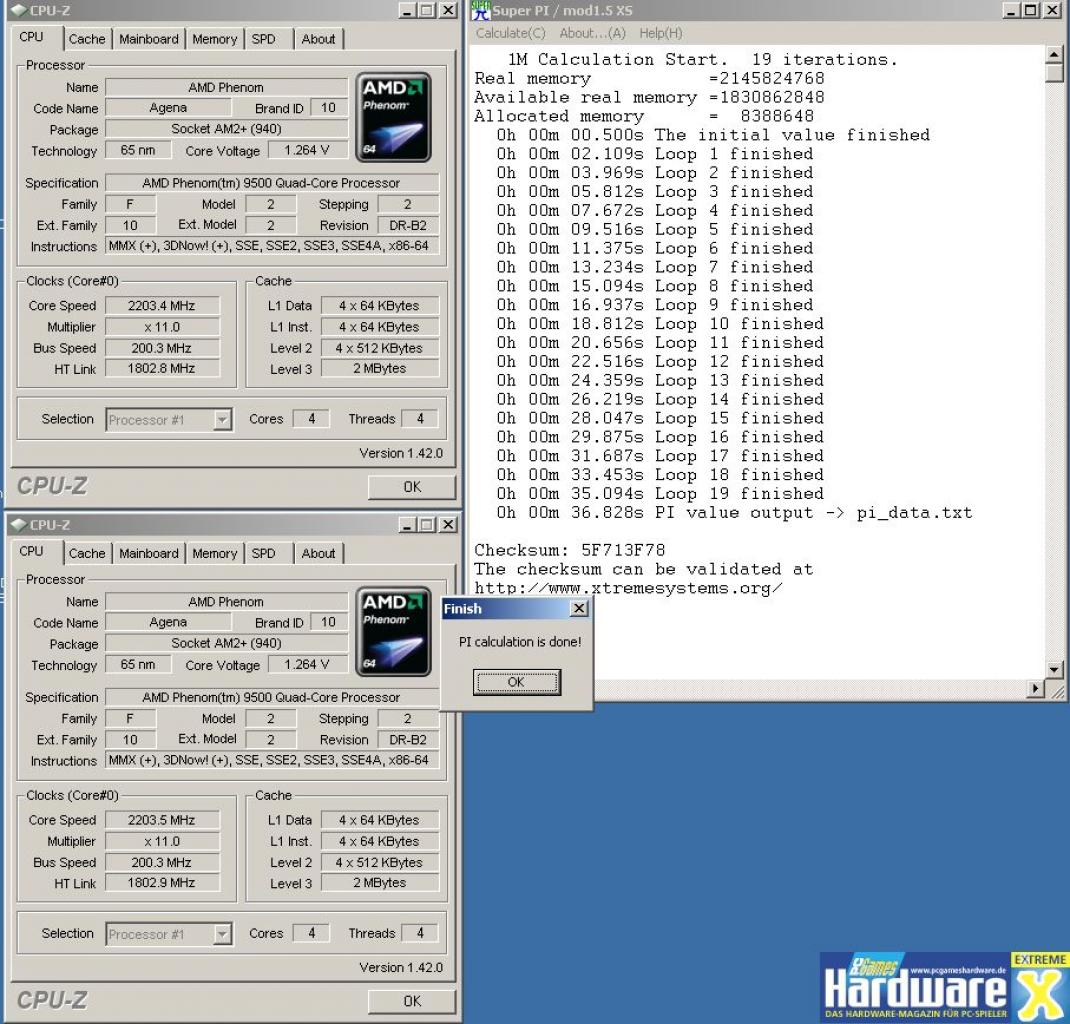
Task: Close the Super PI window
Action: (x=1052, y=10)
